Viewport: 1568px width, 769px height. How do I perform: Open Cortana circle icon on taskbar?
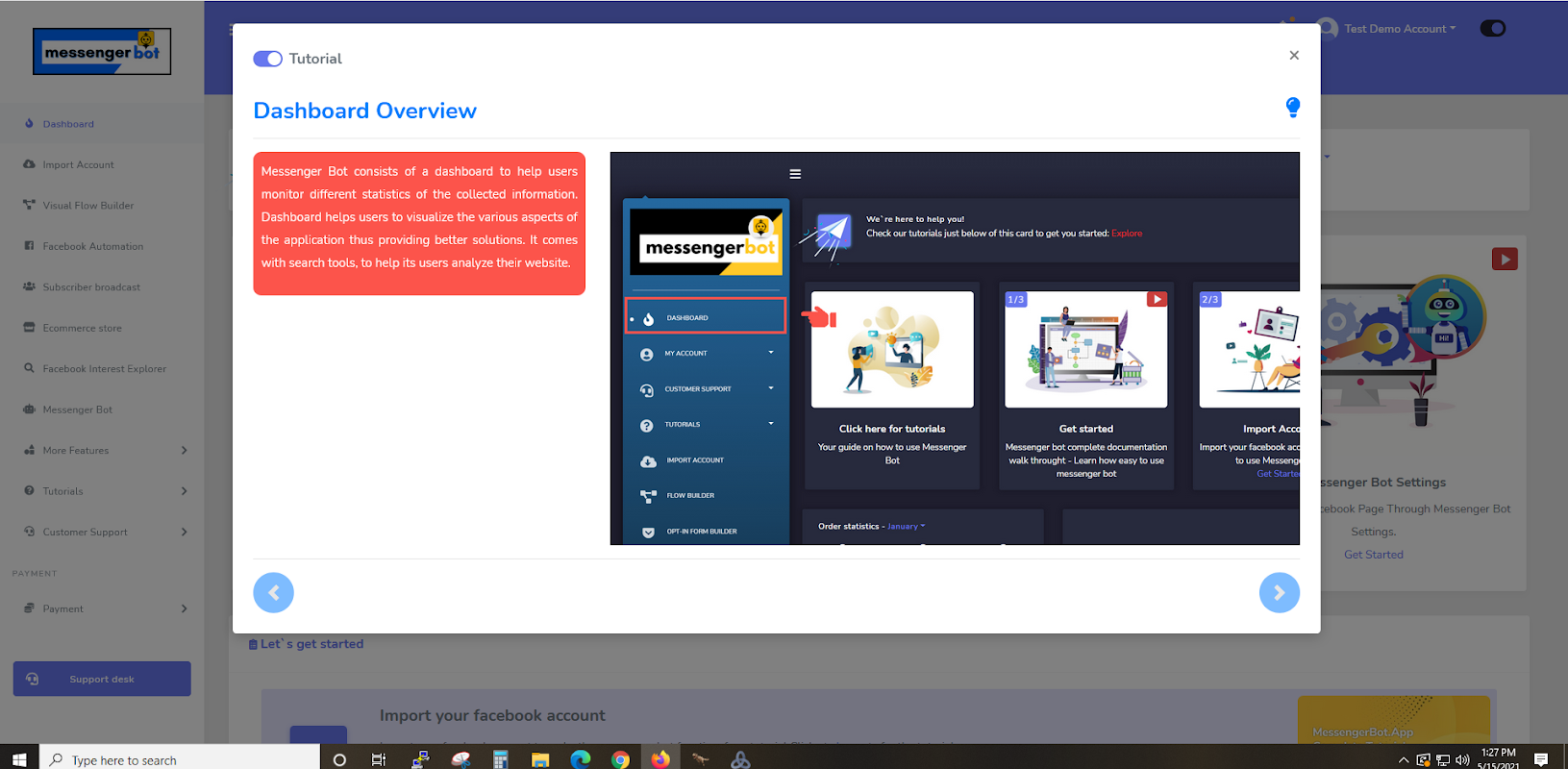339,759
